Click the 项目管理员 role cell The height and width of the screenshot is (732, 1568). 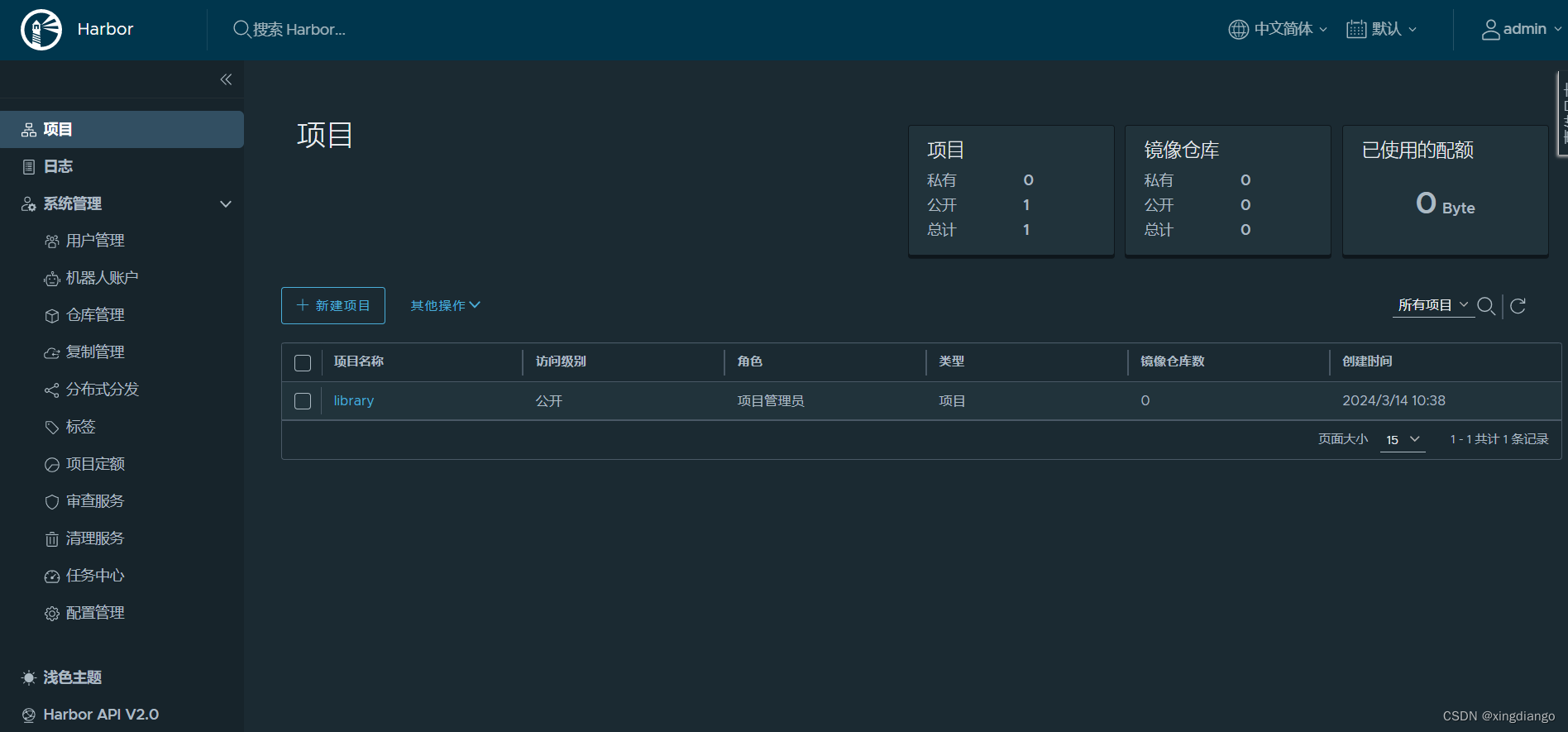click(x=771, y=401)
